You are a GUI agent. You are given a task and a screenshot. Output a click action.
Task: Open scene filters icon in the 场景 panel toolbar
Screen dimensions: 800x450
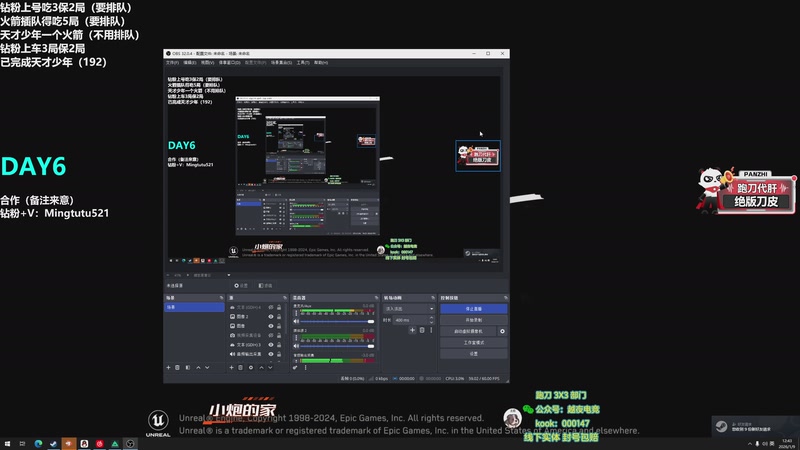(x=188, y=367)
